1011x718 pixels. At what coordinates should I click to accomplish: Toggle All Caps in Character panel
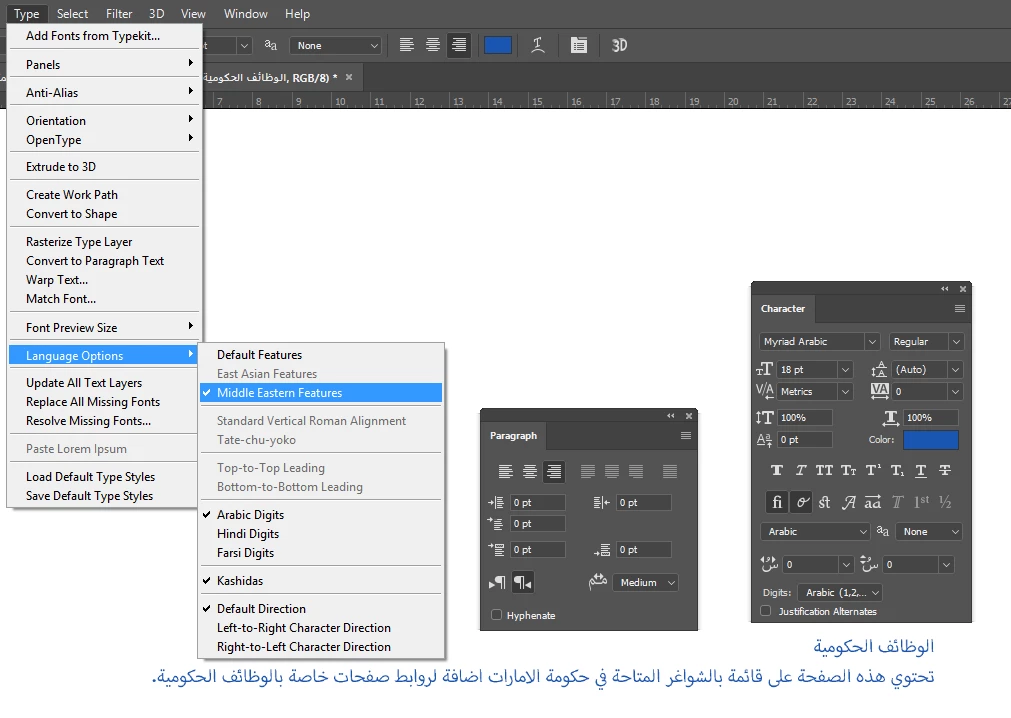(824, 471)
